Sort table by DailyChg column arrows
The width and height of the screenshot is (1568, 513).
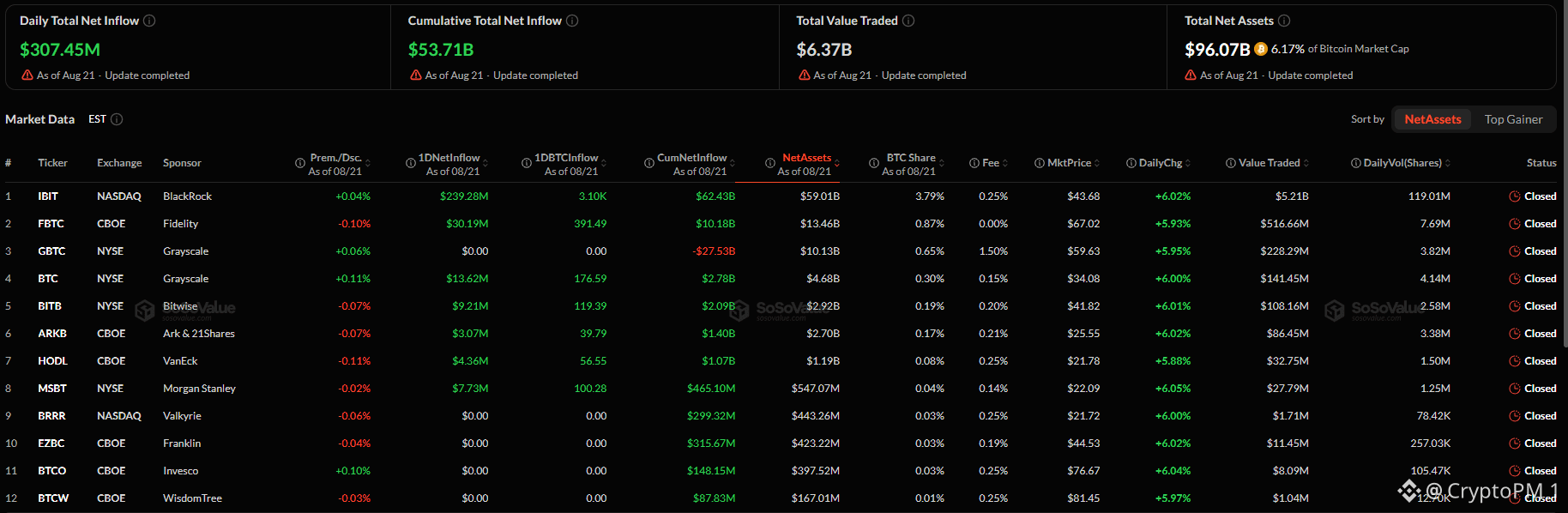[x=1188, y=163]
